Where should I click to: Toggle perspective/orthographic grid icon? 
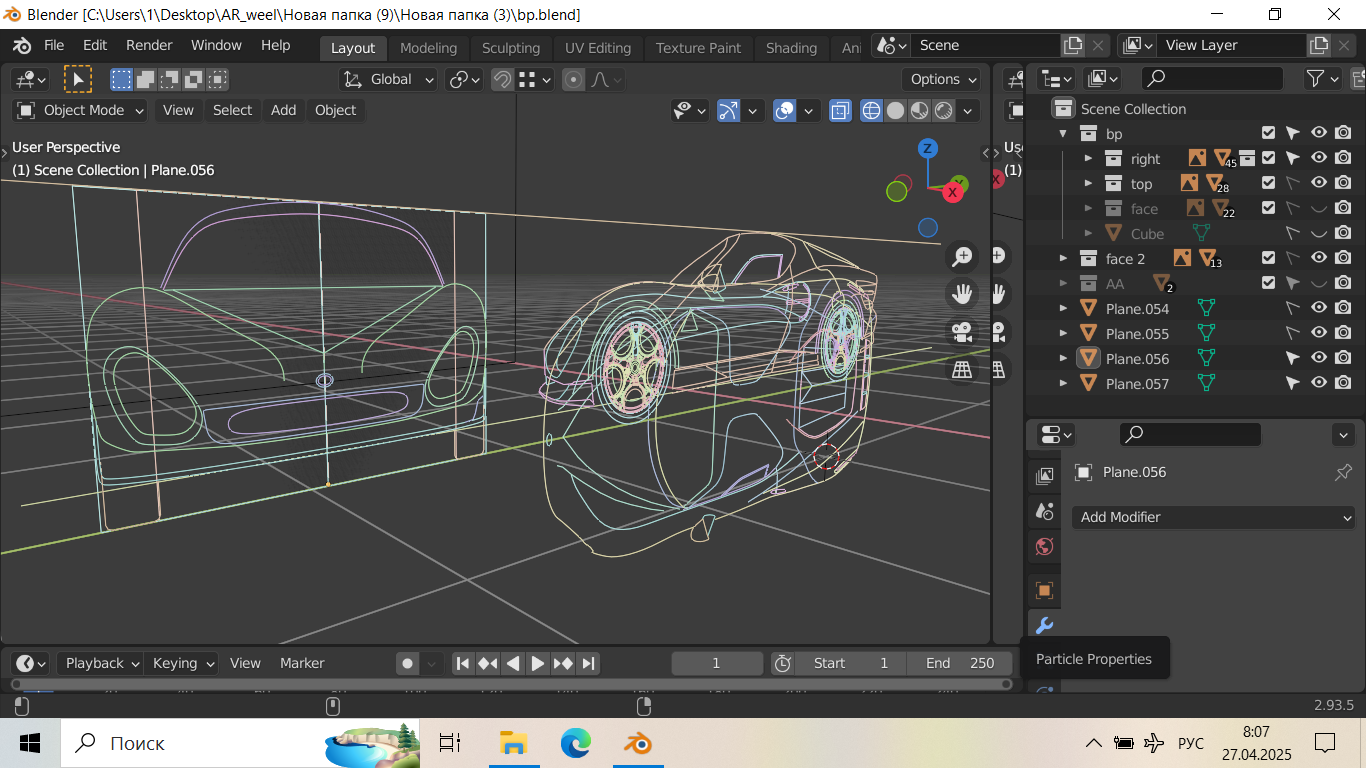962,370
